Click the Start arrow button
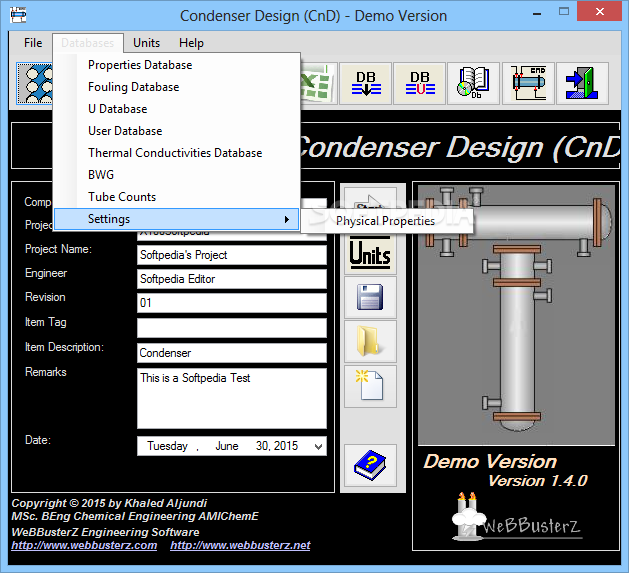This screenshot has height=573, width=629. point(370,198)
